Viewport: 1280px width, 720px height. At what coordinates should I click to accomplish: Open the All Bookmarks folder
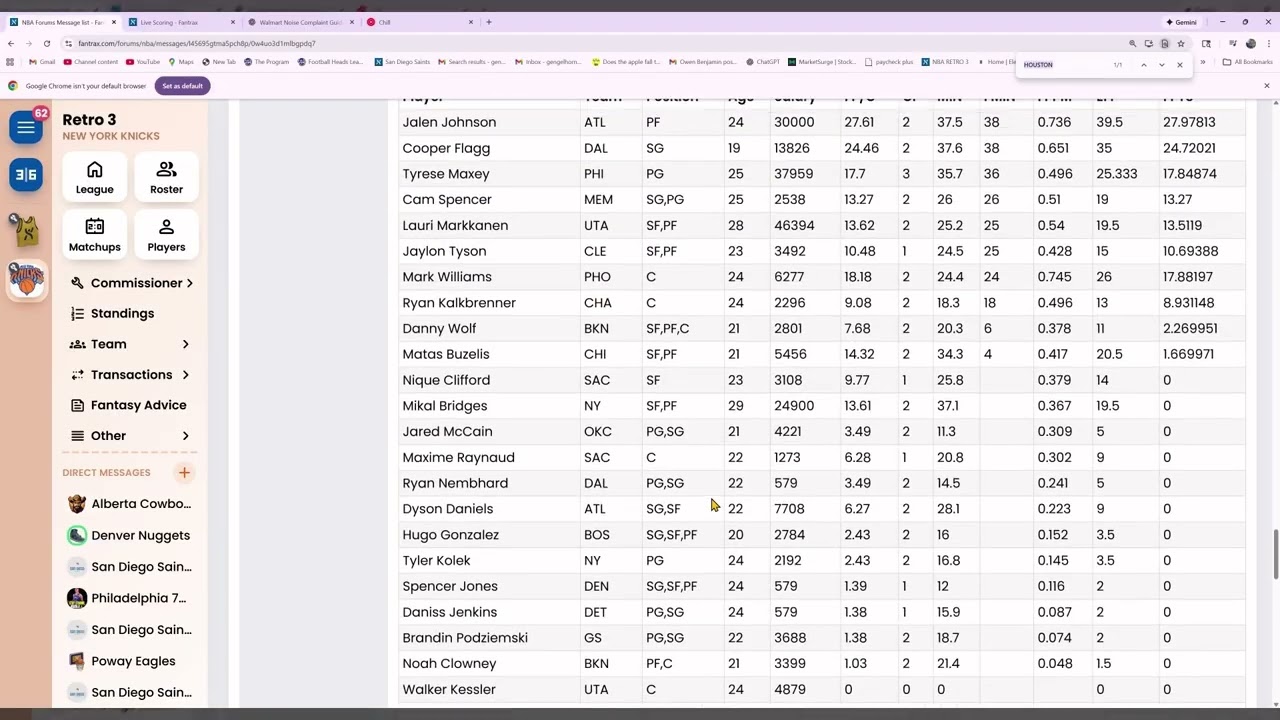(x=1247, y=62)
